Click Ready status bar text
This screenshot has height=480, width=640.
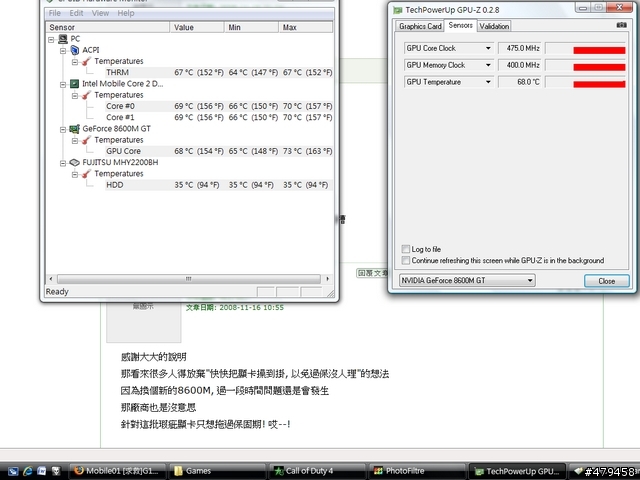[57, 291]
